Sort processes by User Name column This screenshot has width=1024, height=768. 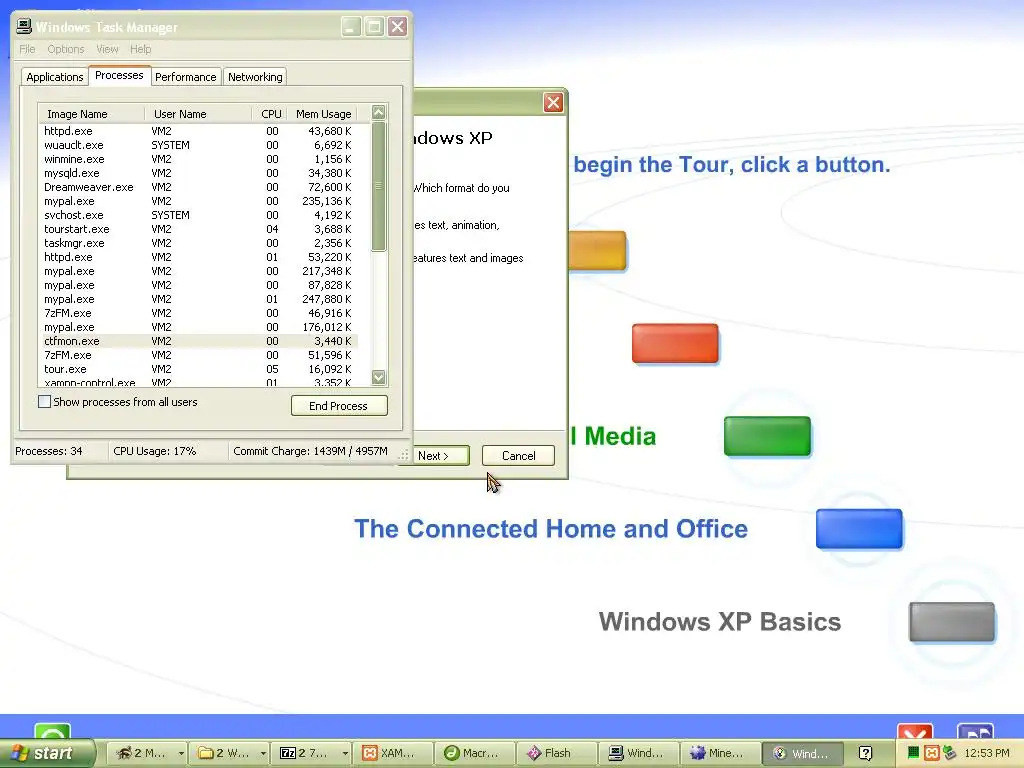(198, 114)
